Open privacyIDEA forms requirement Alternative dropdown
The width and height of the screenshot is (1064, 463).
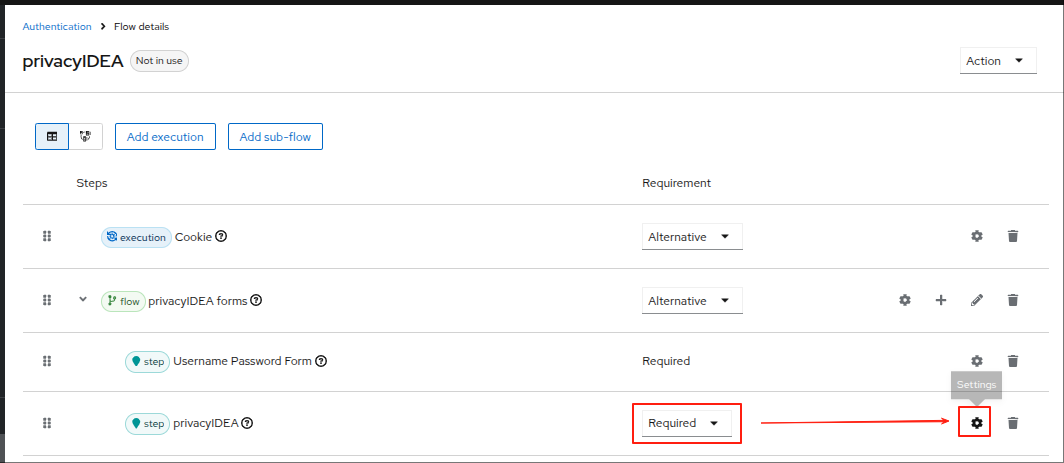(x=692, y=301)
